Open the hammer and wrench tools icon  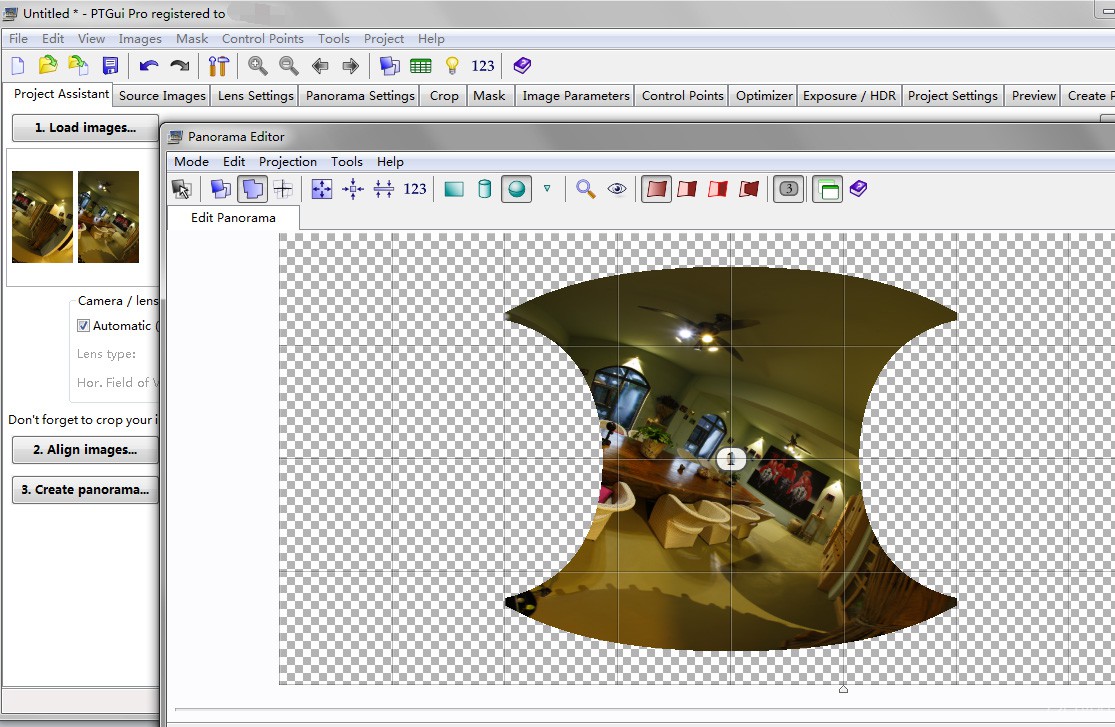coord(218,66)
